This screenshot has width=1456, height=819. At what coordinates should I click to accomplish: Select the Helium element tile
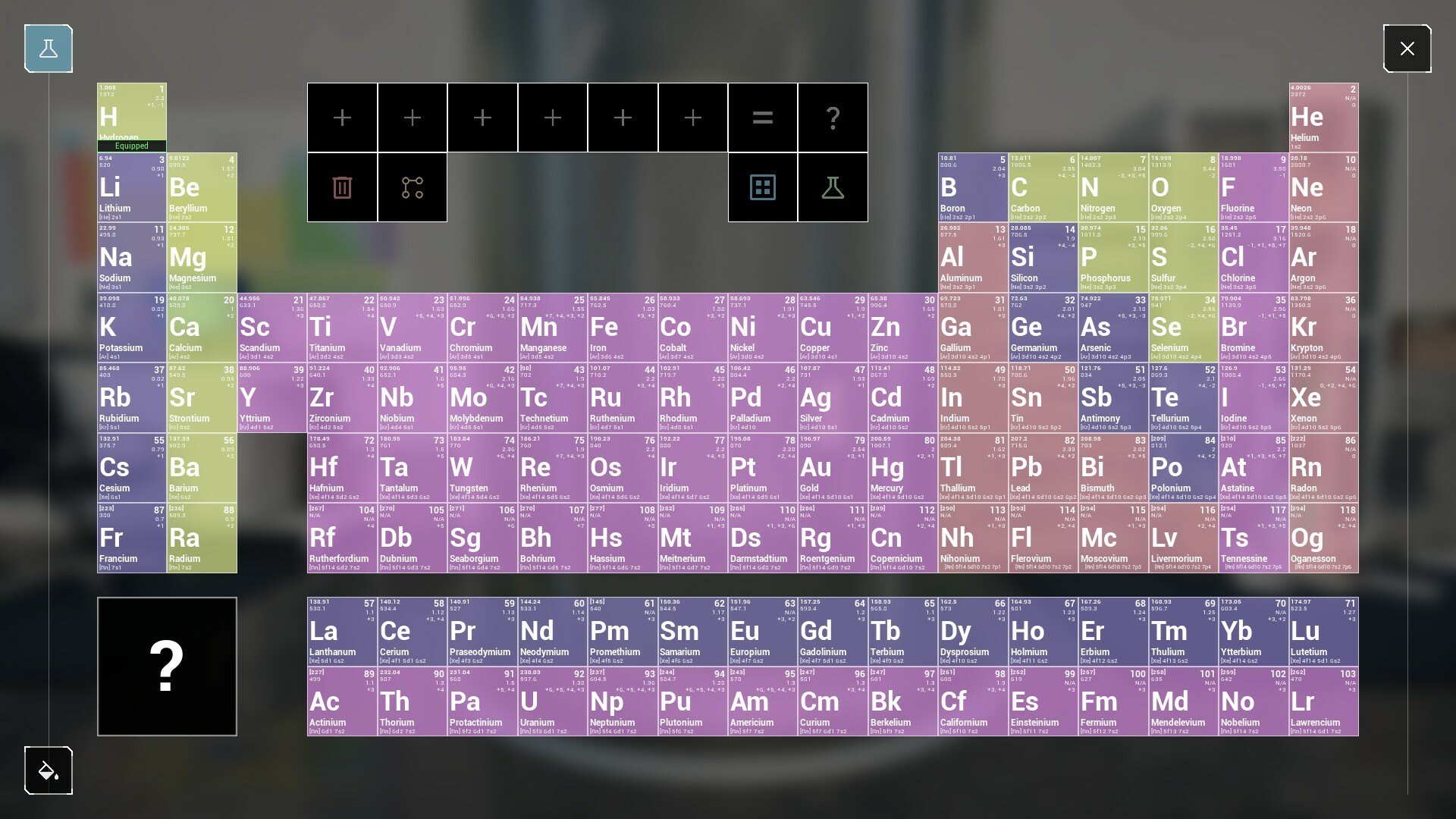pos(1324,117)
